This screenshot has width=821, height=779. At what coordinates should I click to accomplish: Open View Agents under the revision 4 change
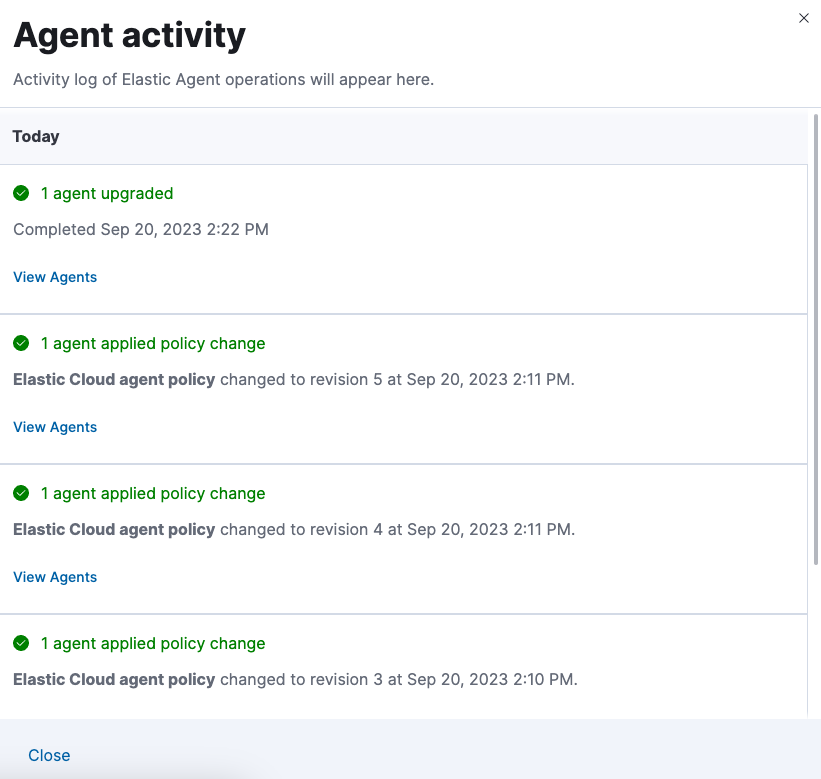point(54,577)
